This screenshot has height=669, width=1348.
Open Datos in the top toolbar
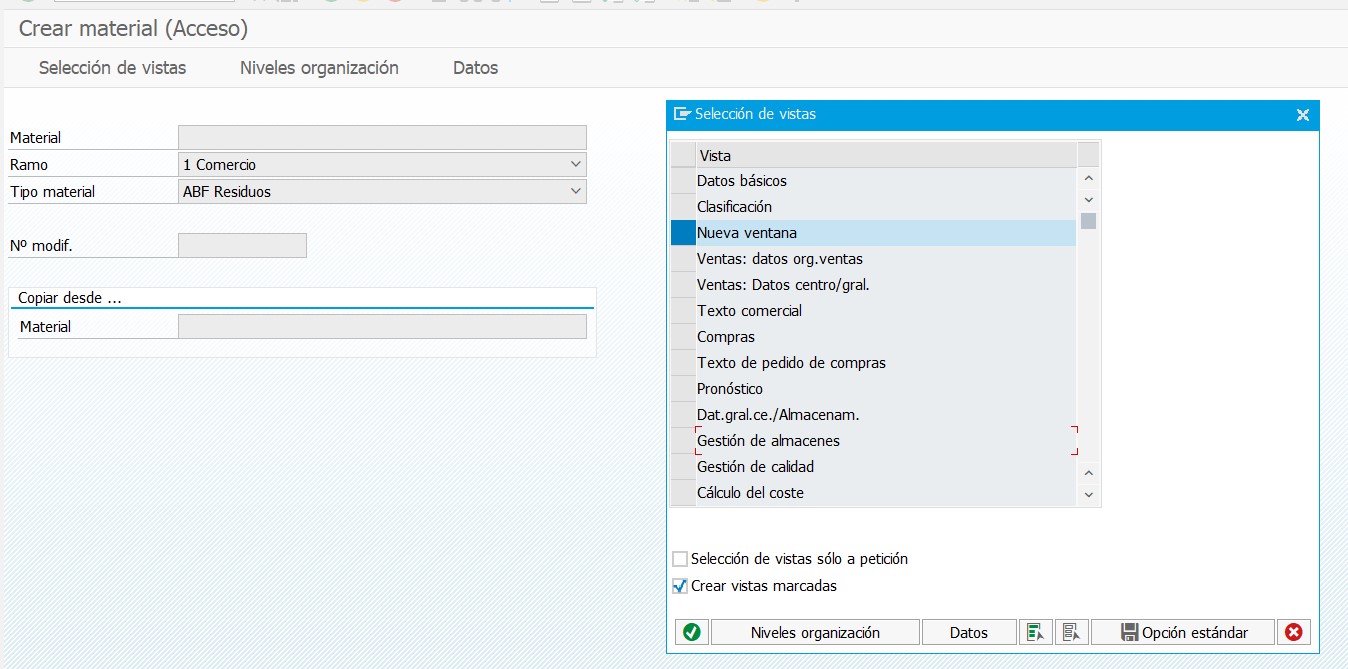[475, 68]
